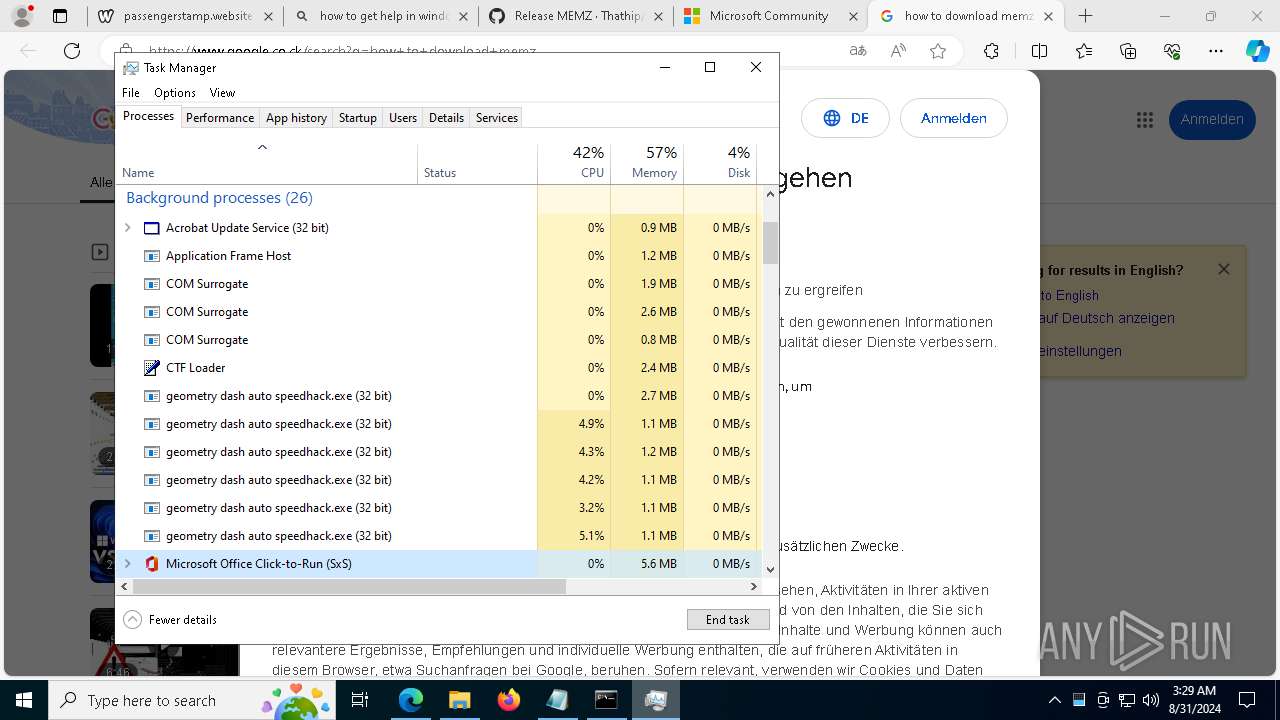Viewport: 1280px width, 720px height.
Task: Select COM Surrogate row using 2.6 MB
Action: click(x=438, y=312)
